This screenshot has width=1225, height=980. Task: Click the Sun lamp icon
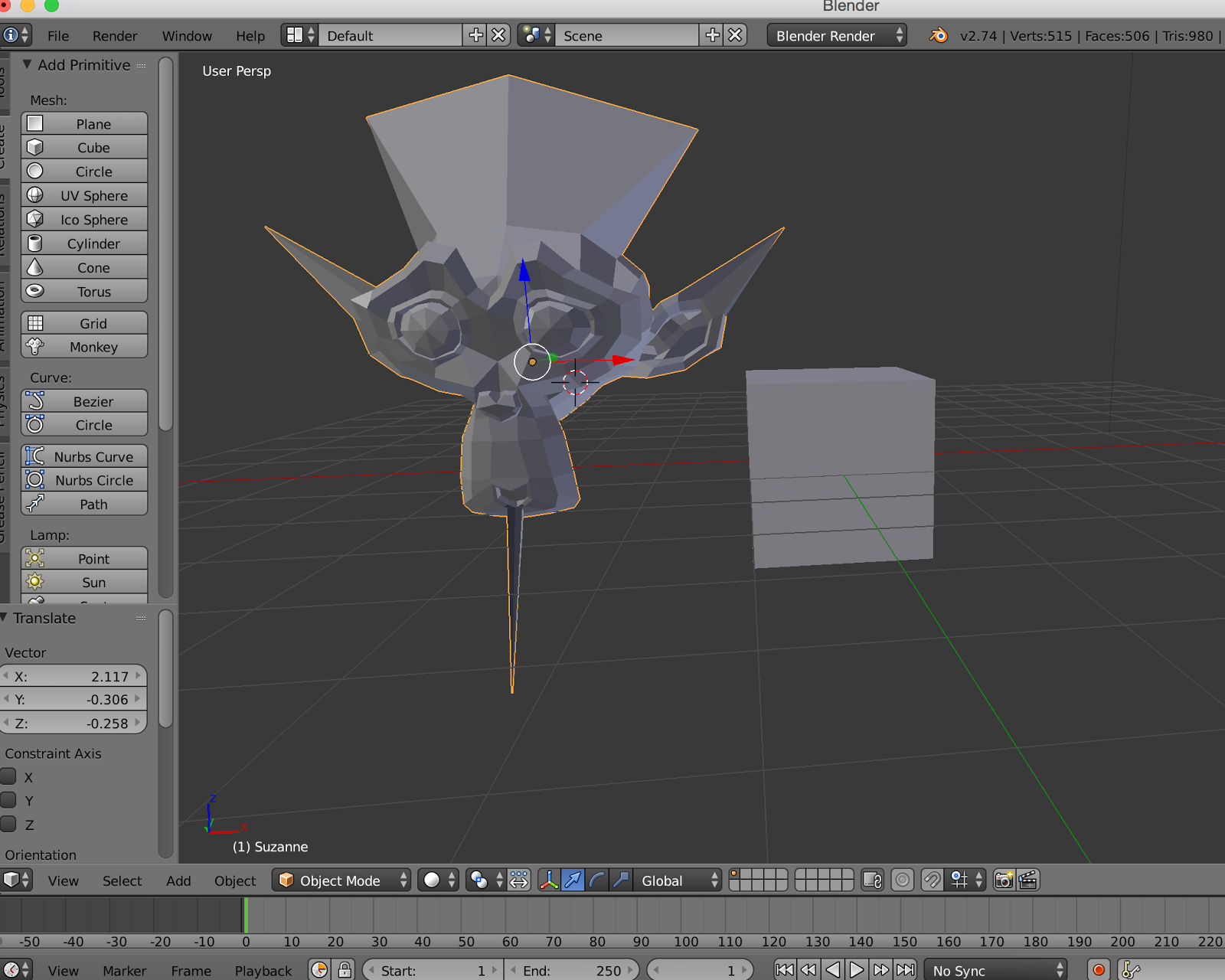(35, 582)
